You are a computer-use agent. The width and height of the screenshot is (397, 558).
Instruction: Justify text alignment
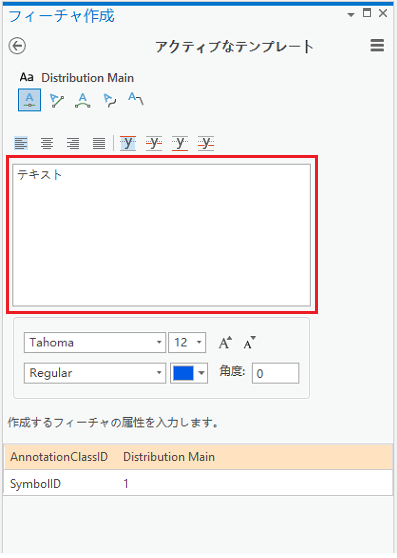(x=99, y=143)
